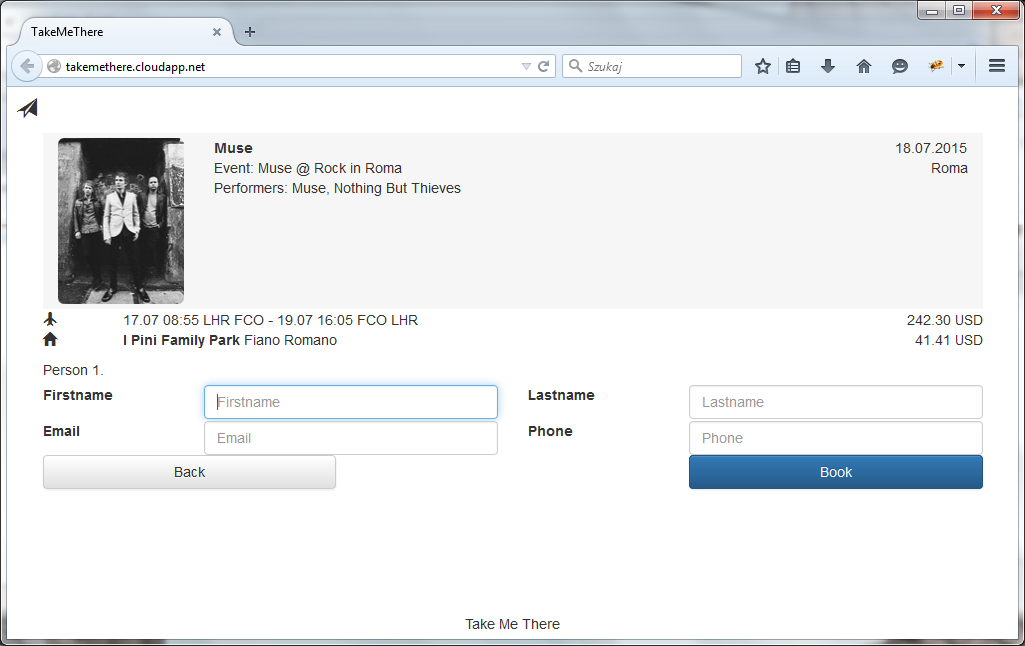Click the Email input field

tap(351, 438)
